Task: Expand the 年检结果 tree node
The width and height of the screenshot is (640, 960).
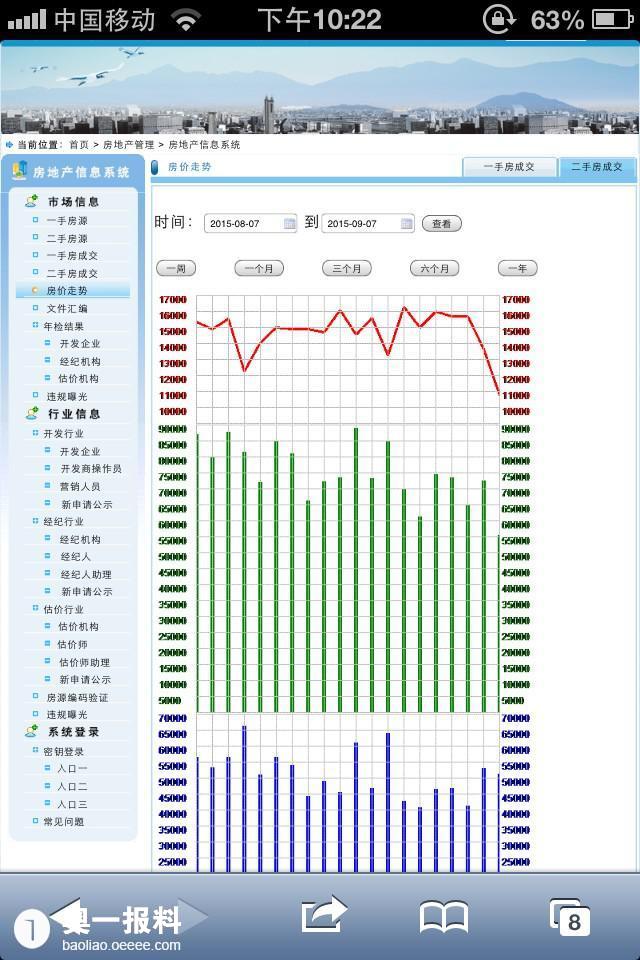Action: (36, 325)
